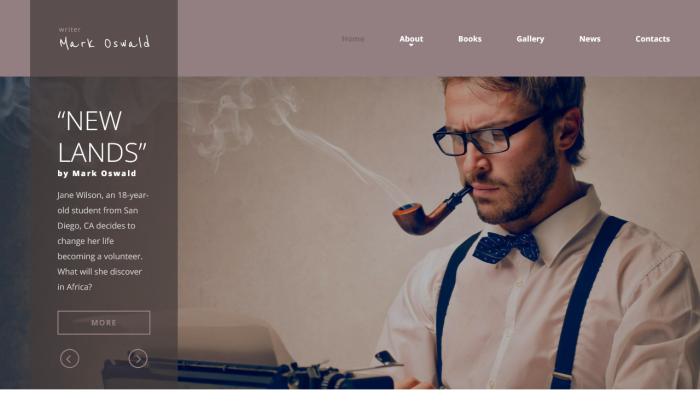Click the dark logo panel background
This screenshot has height=414, width=700.
tap(104, 63)
